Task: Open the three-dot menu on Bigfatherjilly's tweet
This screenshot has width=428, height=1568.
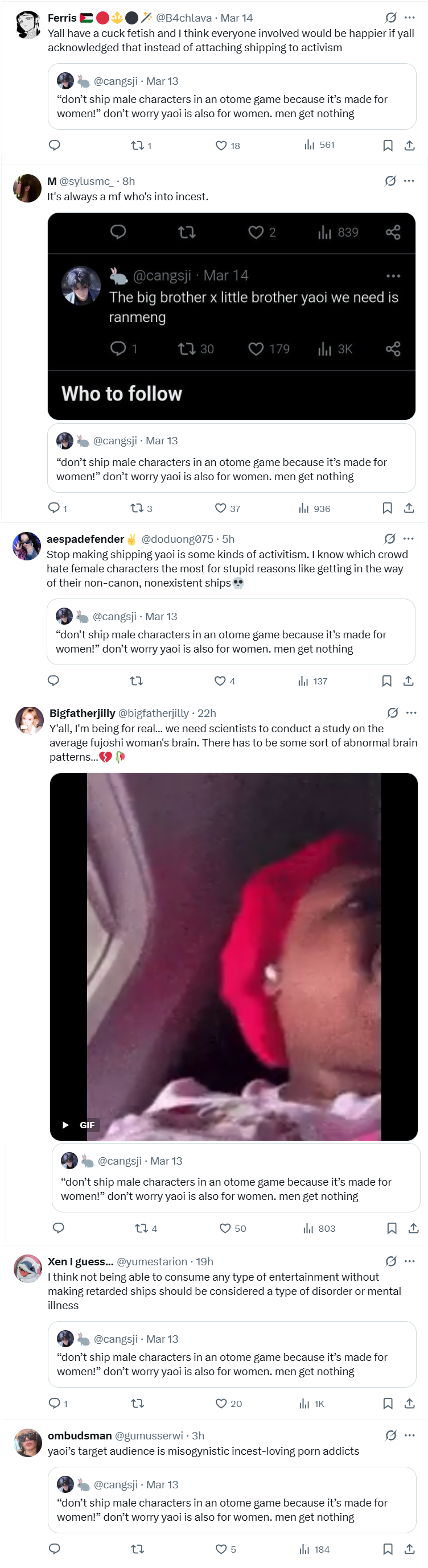Action: tap(411, 713)
